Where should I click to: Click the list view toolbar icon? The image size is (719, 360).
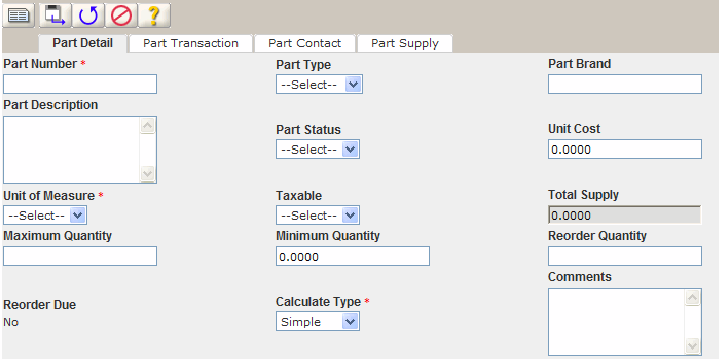click(18, 16)
